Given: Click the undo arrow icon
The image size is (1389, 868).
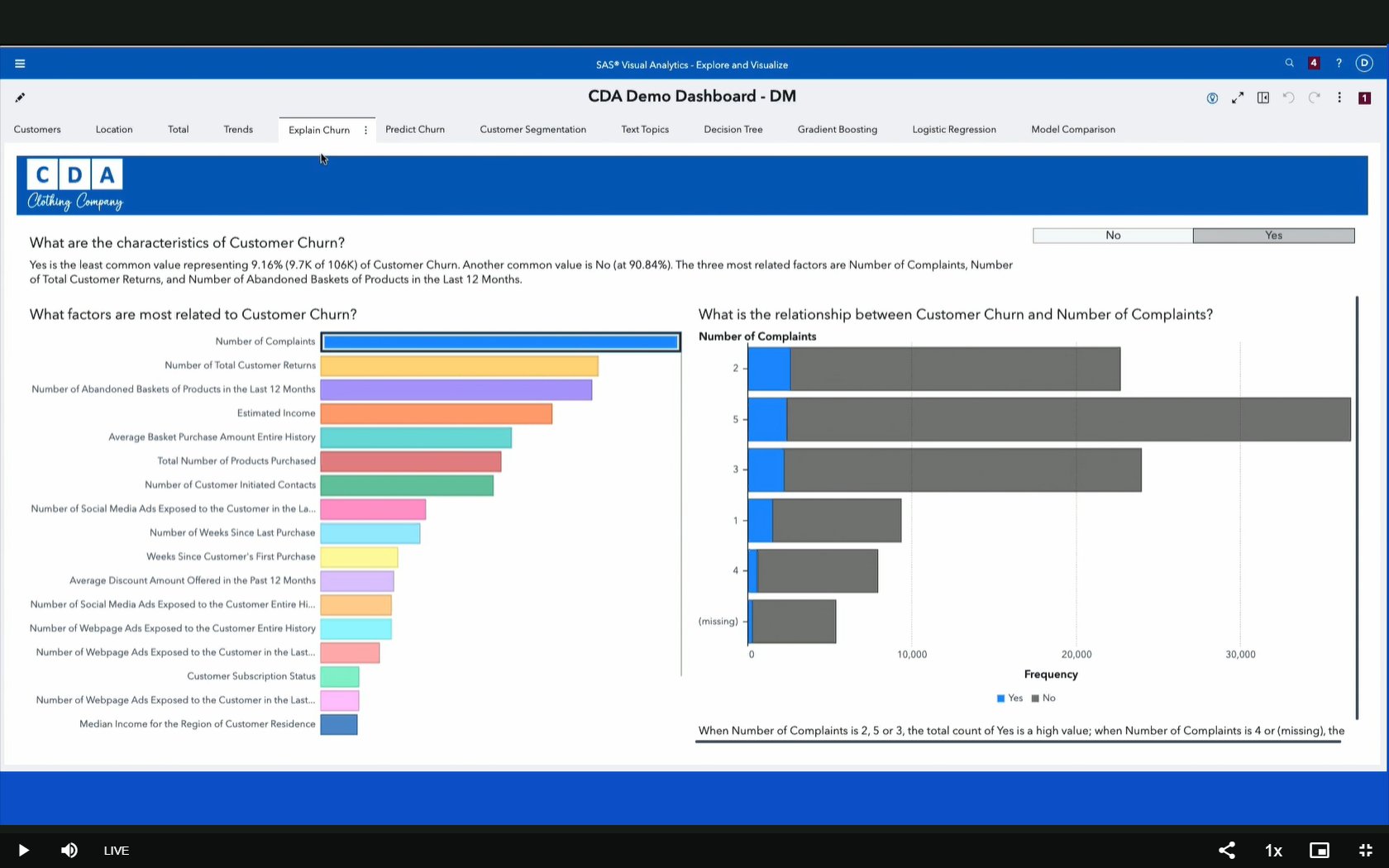Looking at the screenshot, I should 1288,98.
